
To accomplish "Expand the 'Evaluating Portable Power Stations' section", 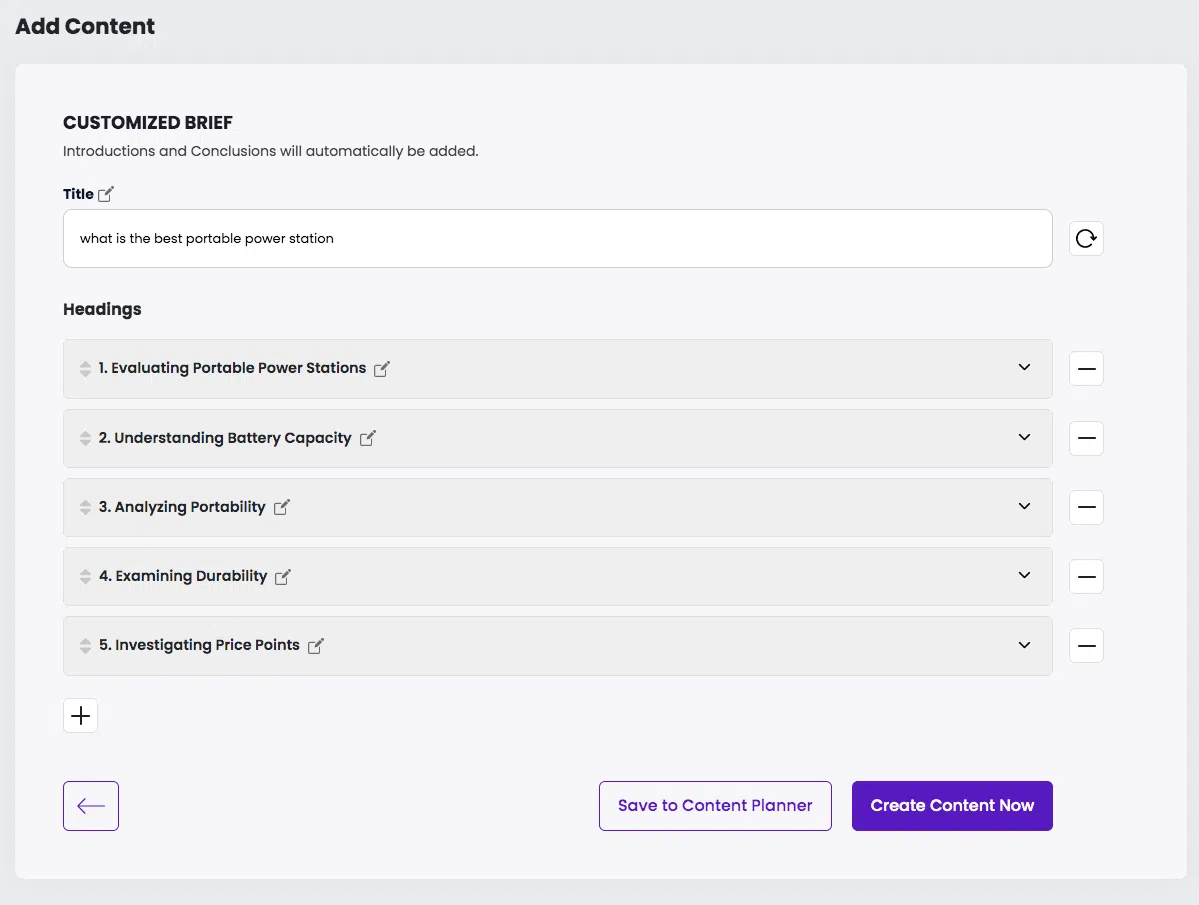I will tap(1024, 368).
